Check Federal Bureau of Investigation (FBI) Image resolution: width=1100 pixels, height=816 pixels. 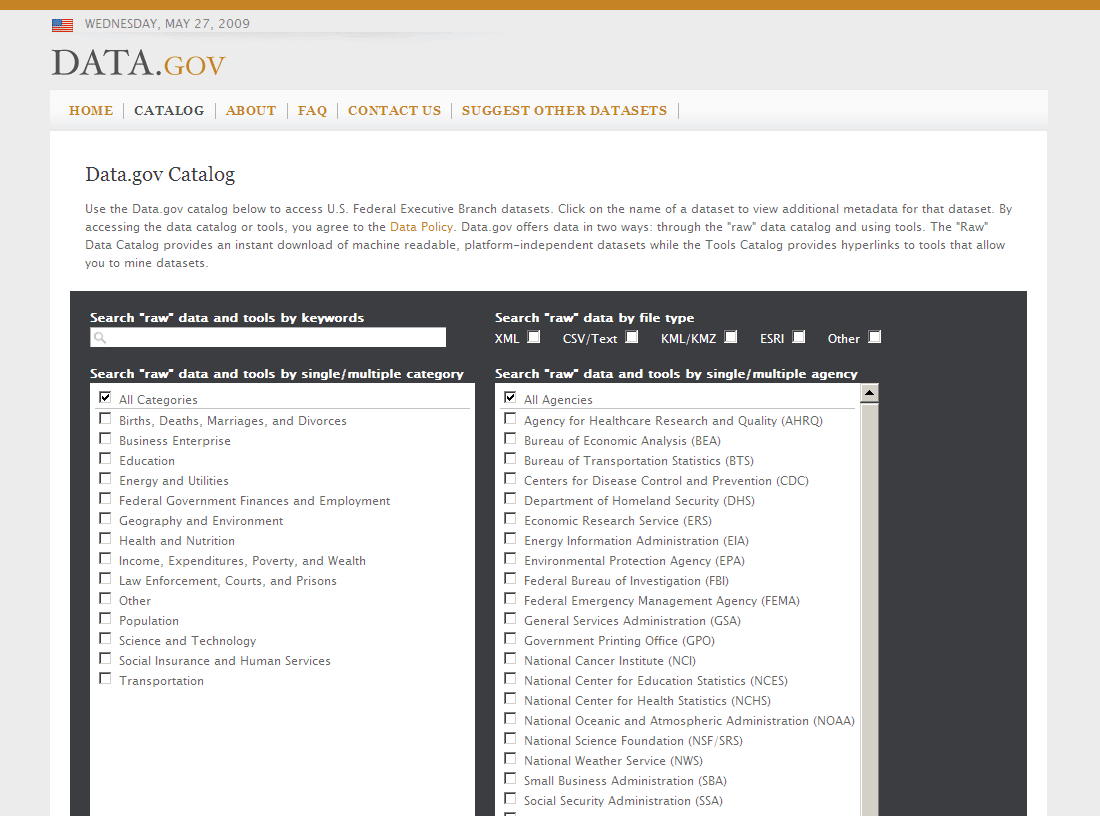point(511,579)
